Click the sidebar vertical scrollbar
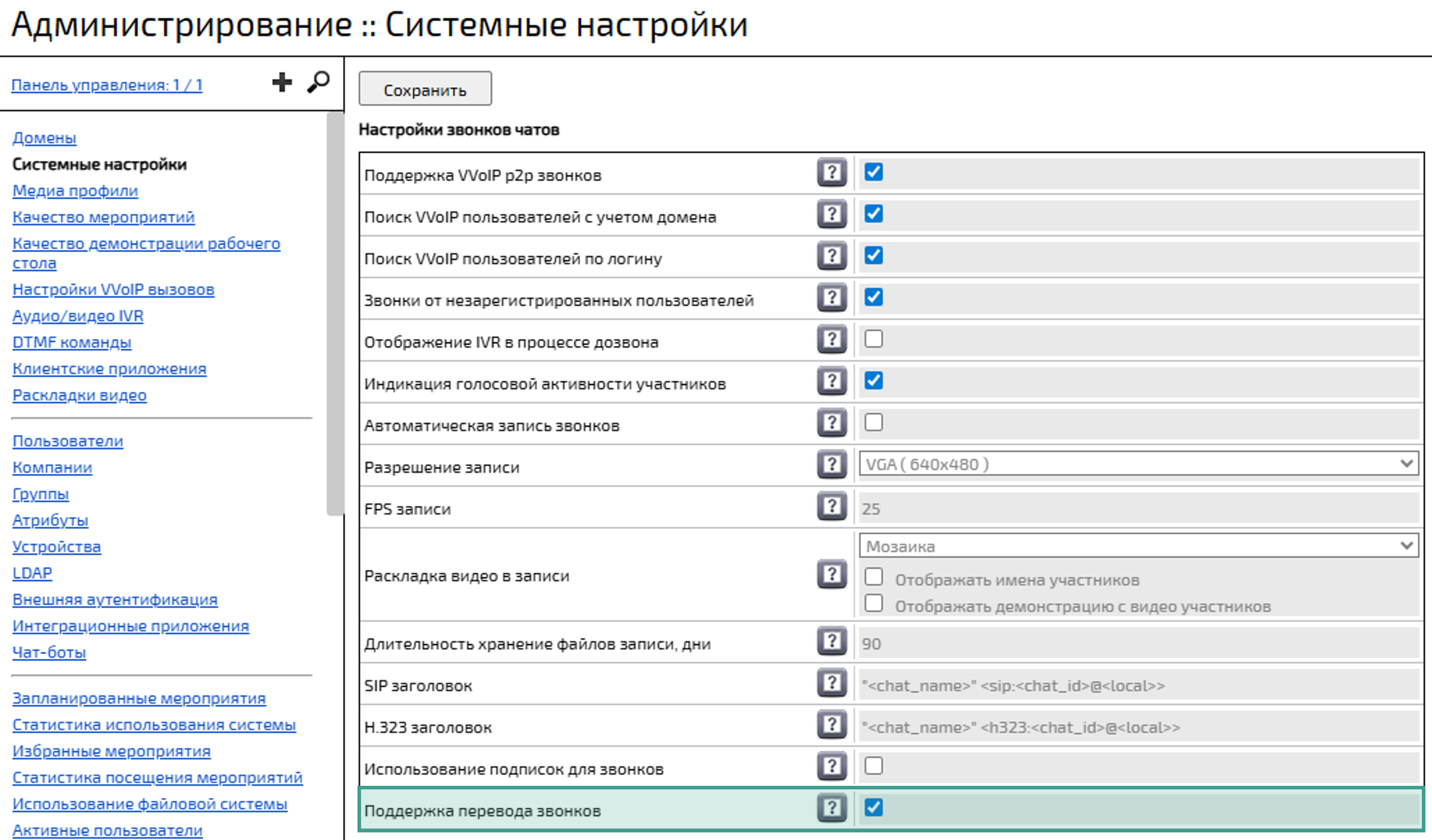 (x=335, y=312)
